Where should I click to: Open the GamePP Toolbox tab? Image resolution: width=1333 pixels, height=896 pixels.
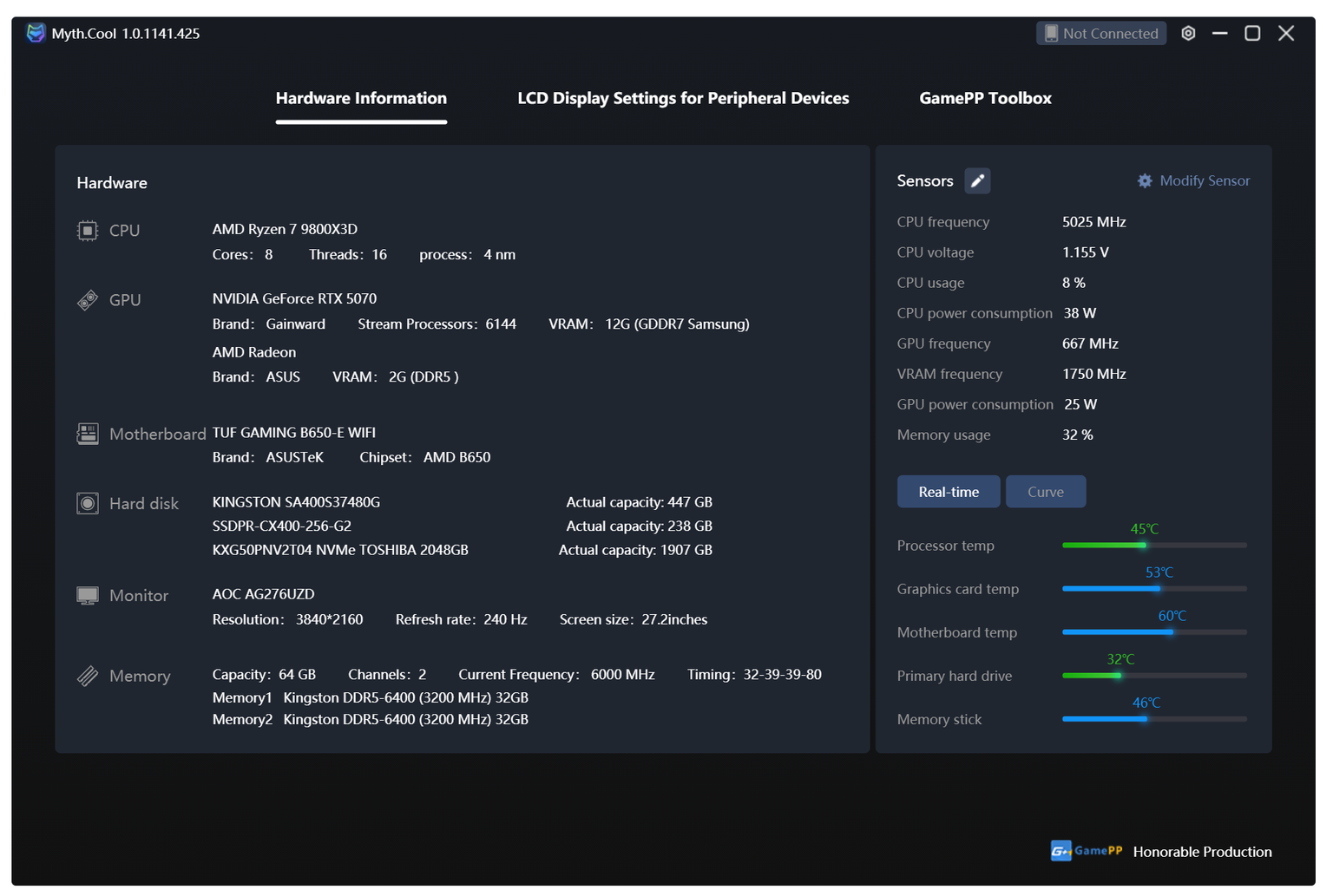point(985,98)
